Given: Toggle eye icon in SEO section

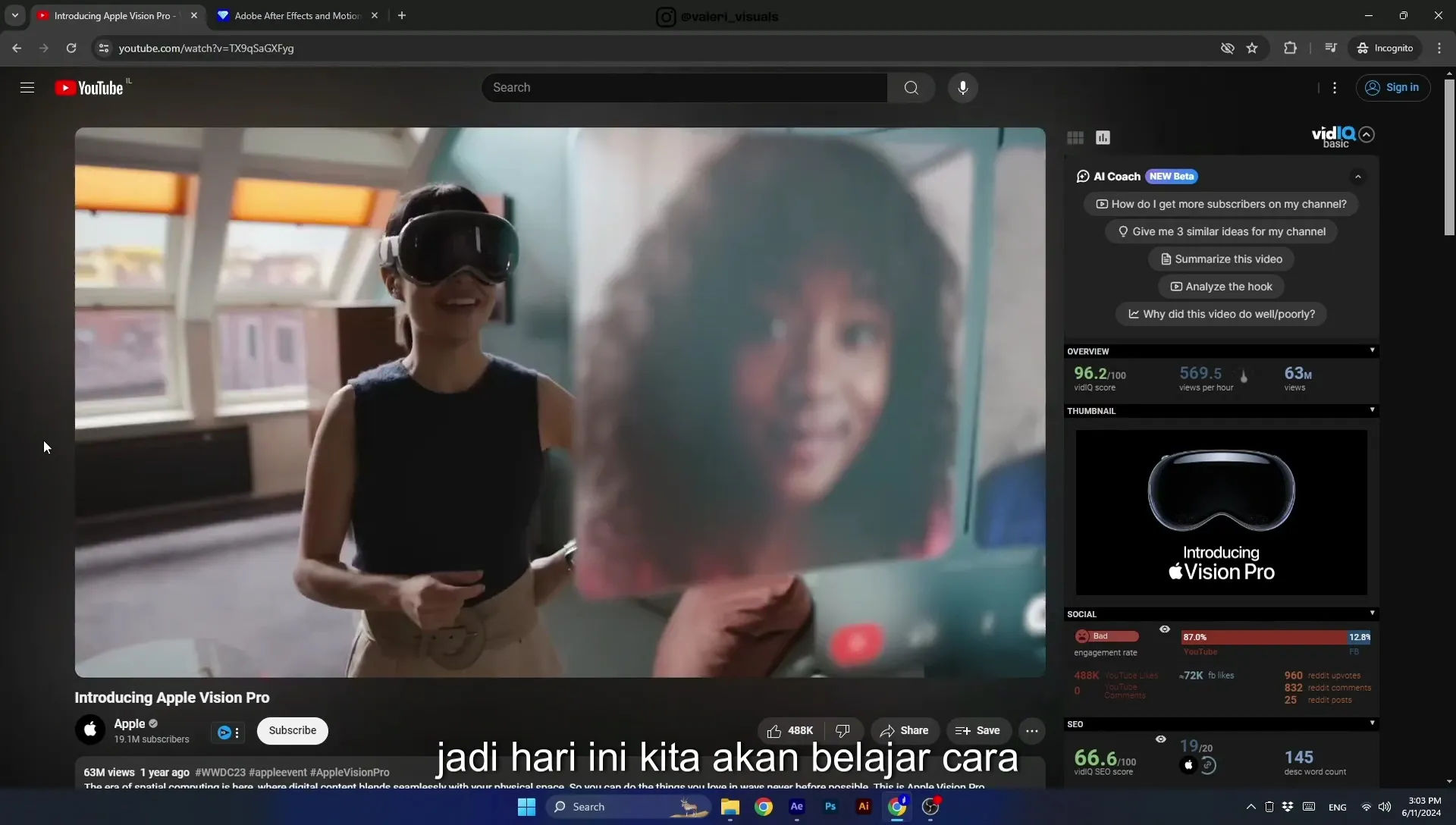Looking at the screenshot, I should point(1161,739).
